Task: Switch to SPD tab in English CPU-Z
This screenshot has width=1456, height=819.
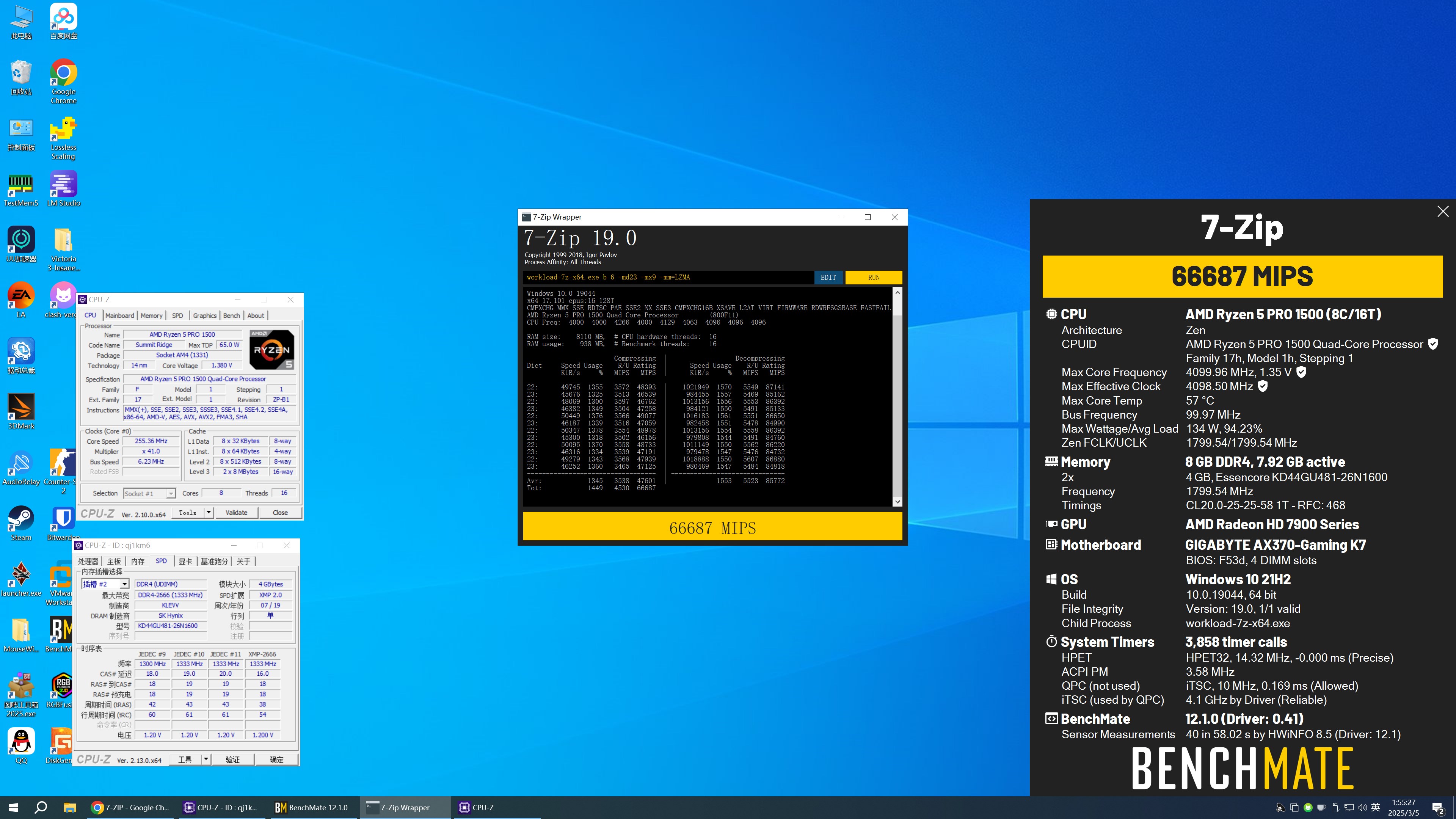Action: pos(177,316)
